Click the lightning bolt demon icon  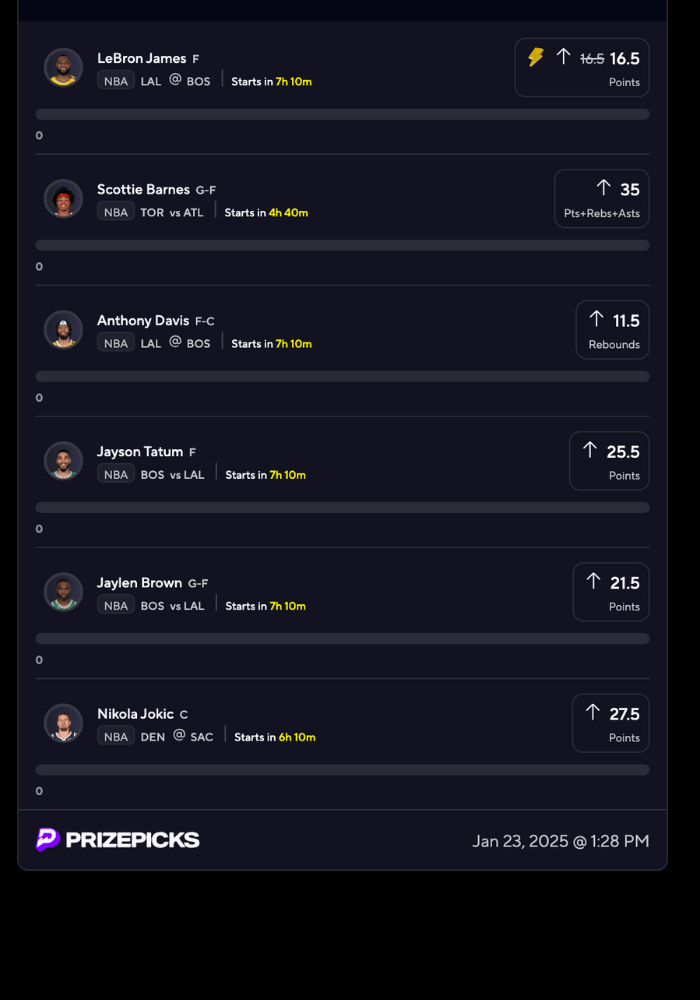[536, 57]
